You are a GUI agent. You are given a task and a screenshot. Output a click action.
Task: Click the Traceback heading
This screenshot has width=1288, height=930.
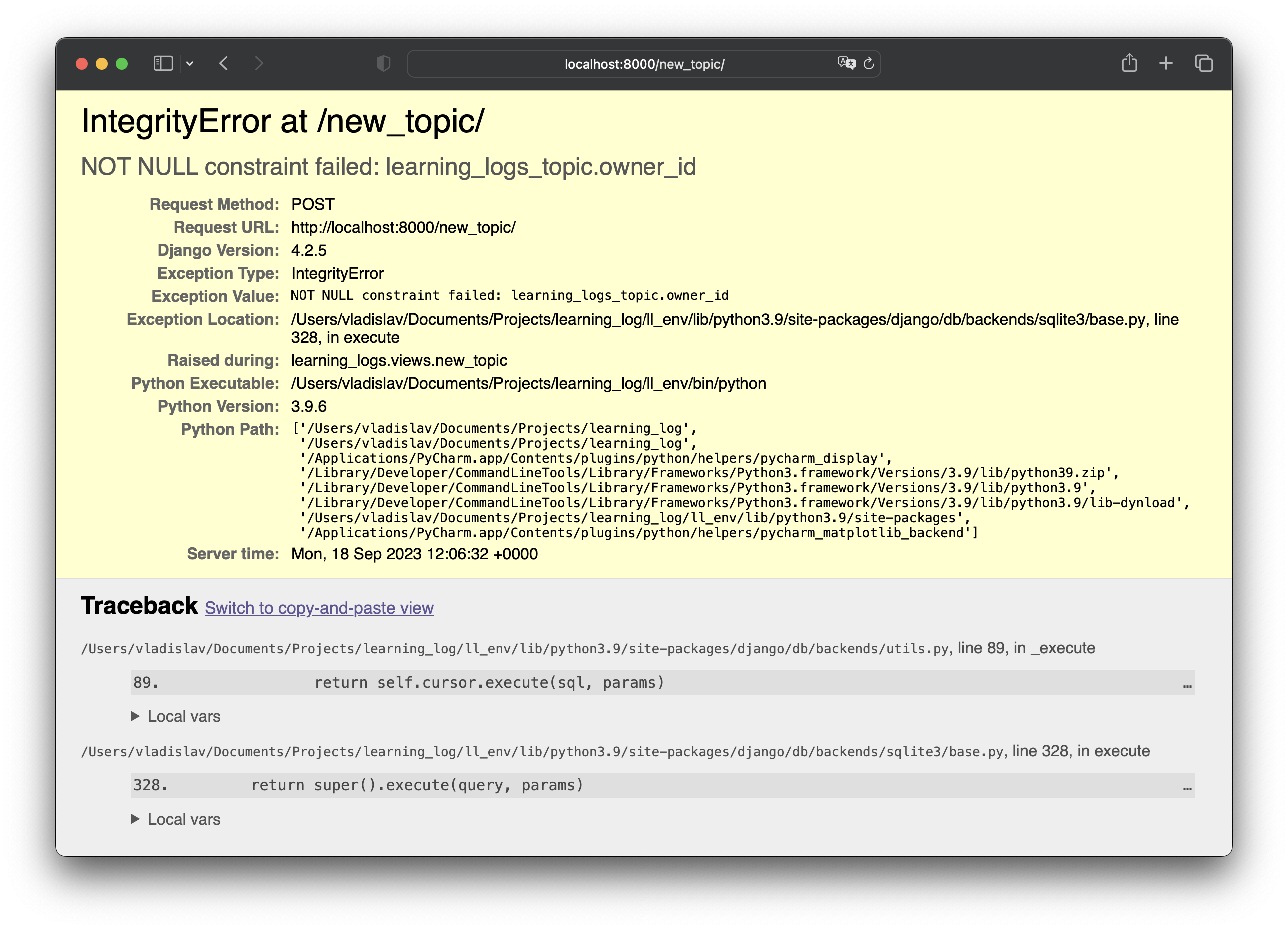coord(139,606)
